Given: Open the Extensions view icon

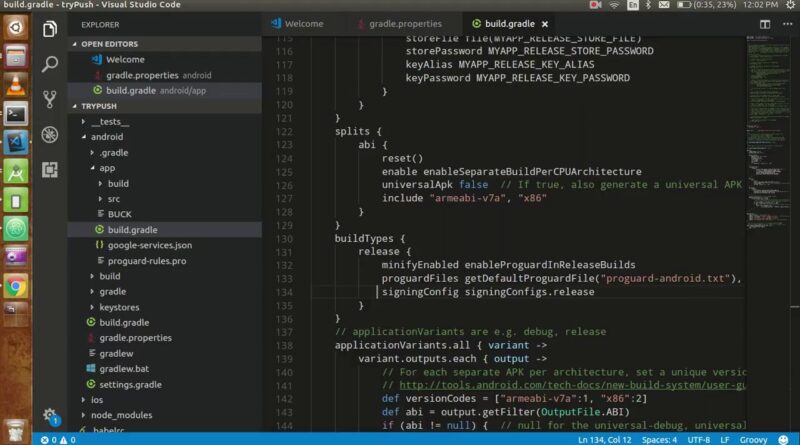Looking at the screenshot, I should [x=49, y=169].
